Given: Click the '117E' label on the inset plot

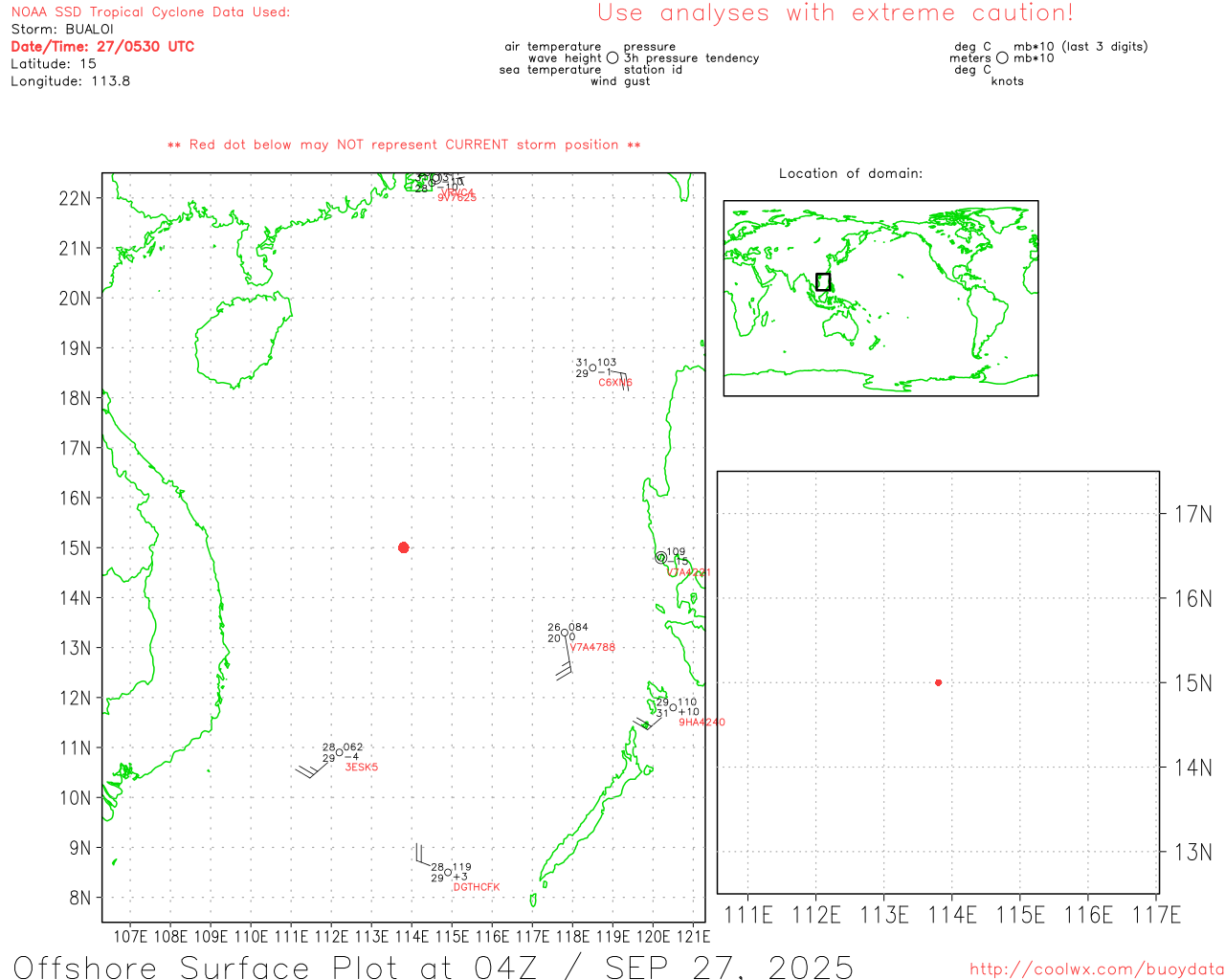Looking at the screenshot, I should (x=1156, y=915).
